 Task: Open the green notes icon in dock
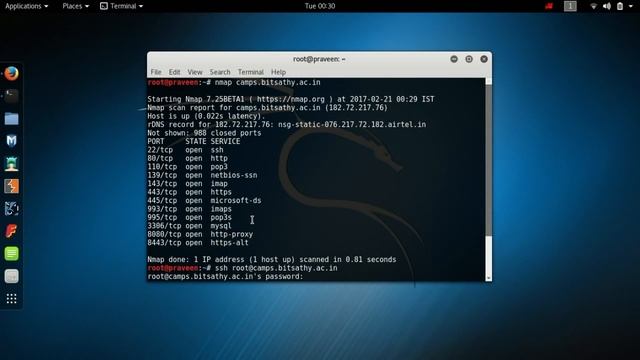pos(11,253)
